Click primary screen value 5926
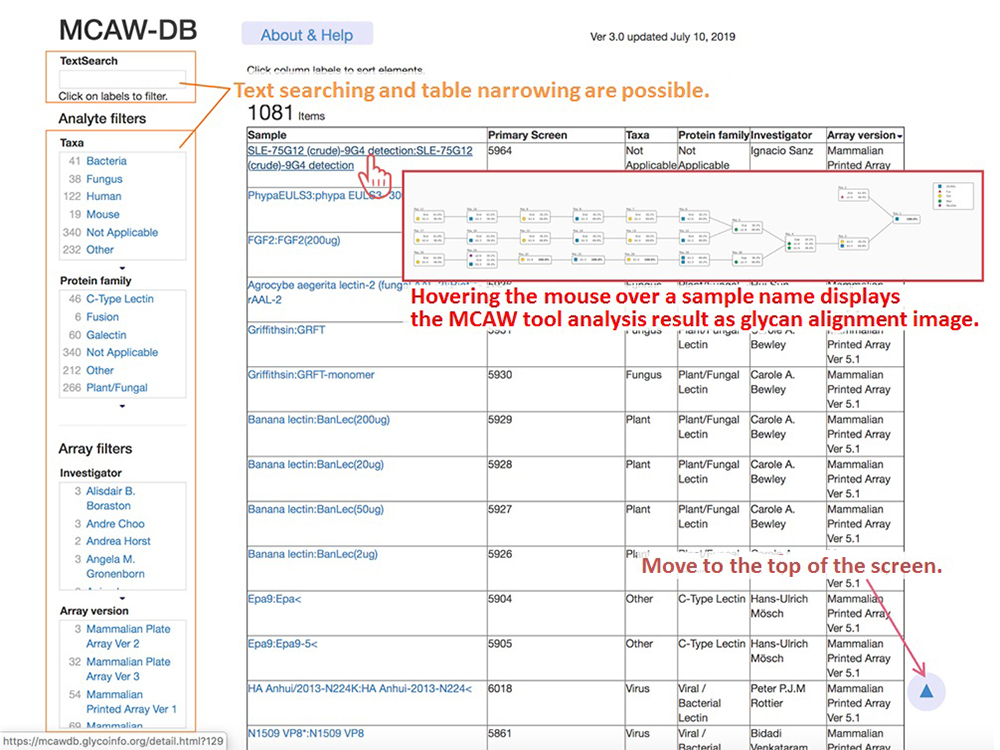Screen dimensions: 1000x750 coord(500,554)
